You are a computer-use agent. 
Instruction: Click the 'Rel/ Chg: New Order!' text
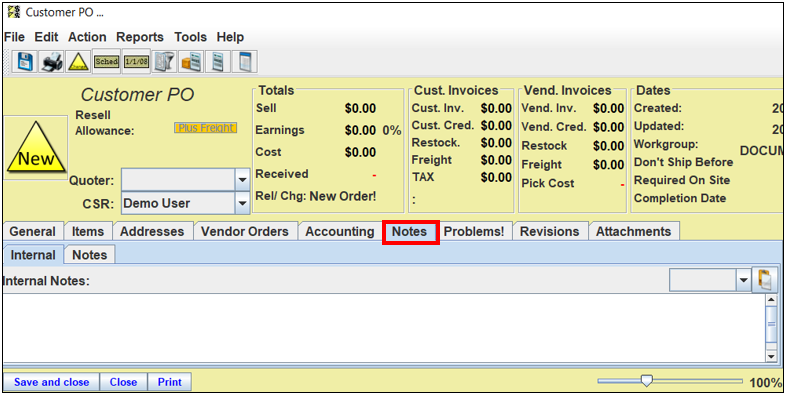pyautogui.click(x=316, y=196)
